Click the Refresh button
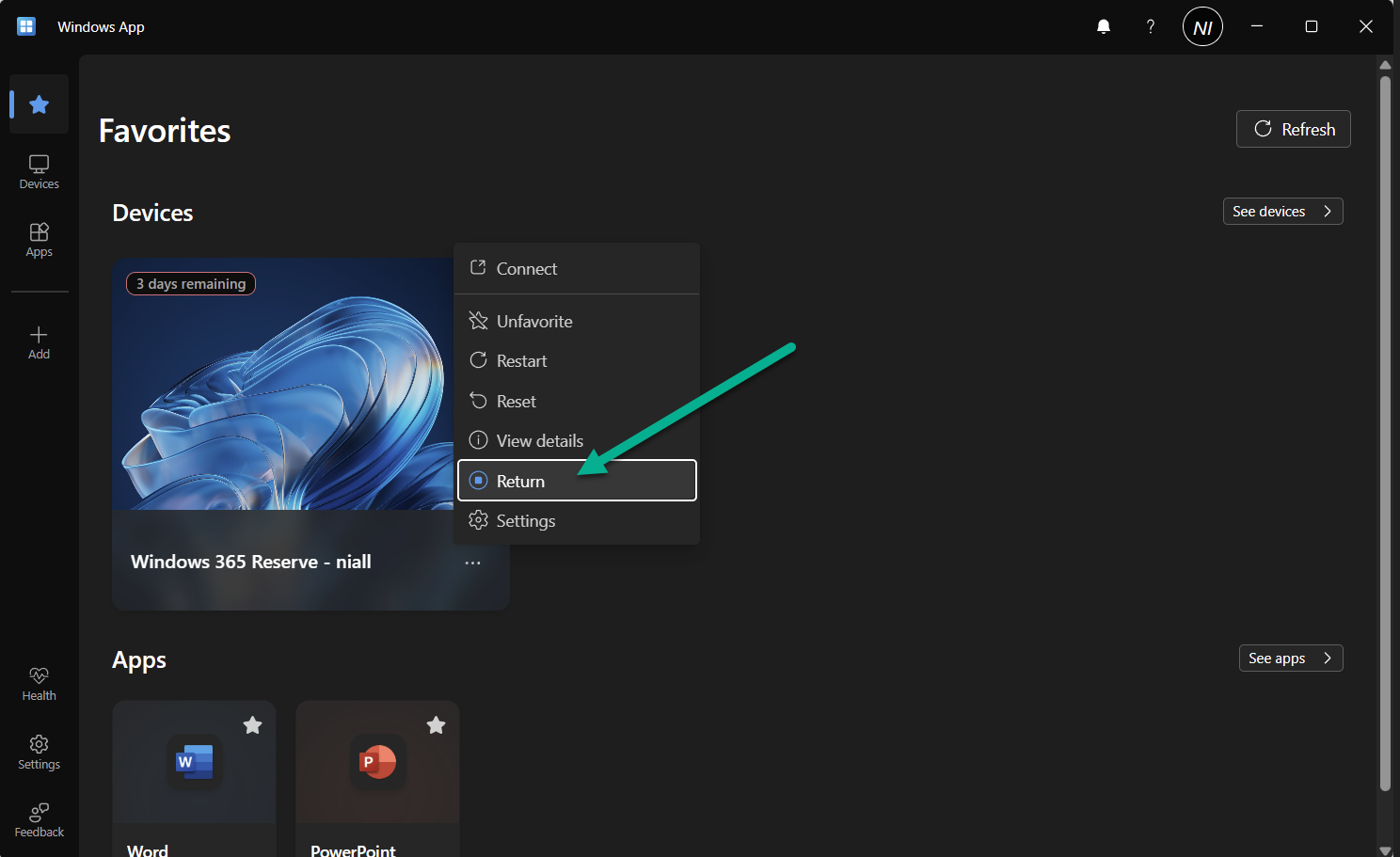The height and width of the screenshot is (857, 1400). [1293, 129]
